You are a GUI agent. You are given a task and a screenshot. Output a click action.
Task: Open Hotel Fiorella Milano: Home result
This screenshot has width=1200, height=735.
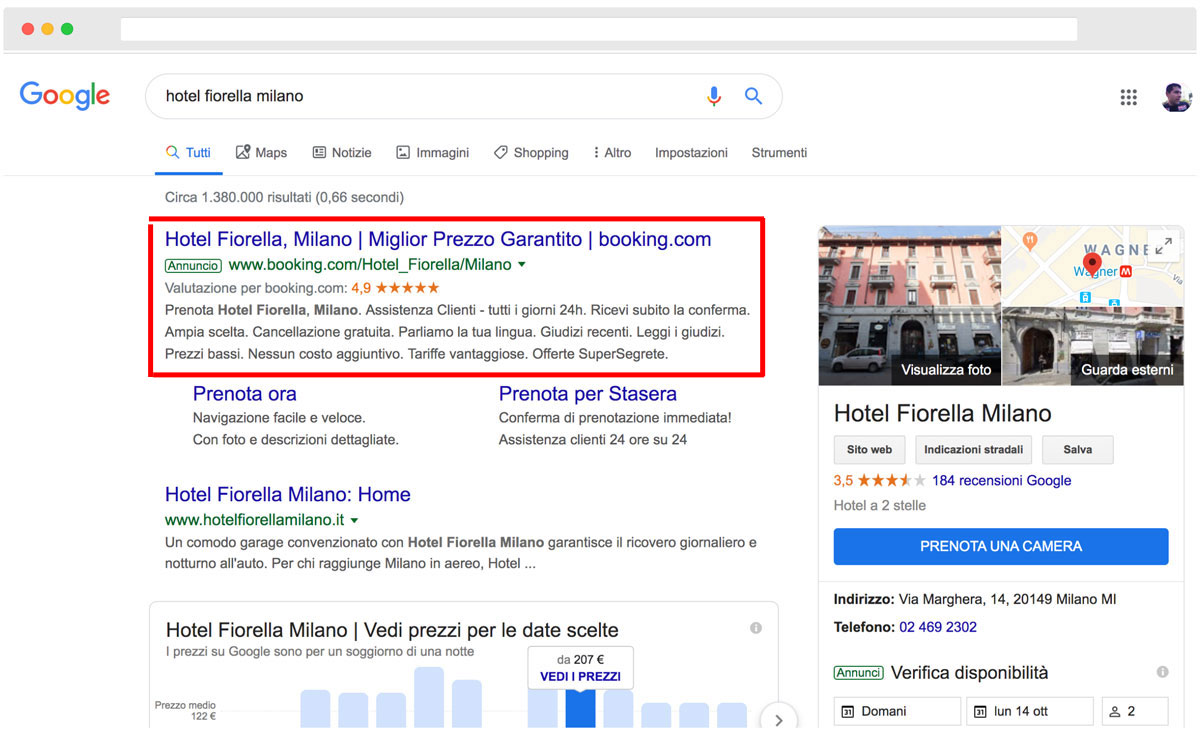288,495
